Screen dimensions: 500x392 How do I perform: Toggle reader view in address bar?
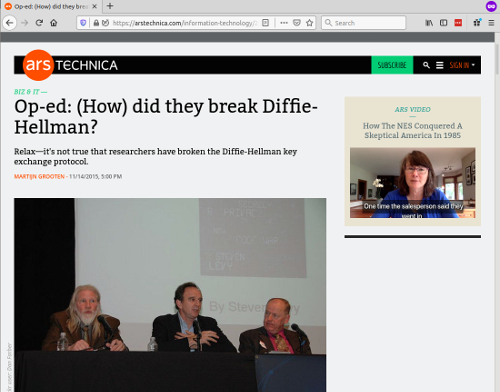tap(265, 23)
